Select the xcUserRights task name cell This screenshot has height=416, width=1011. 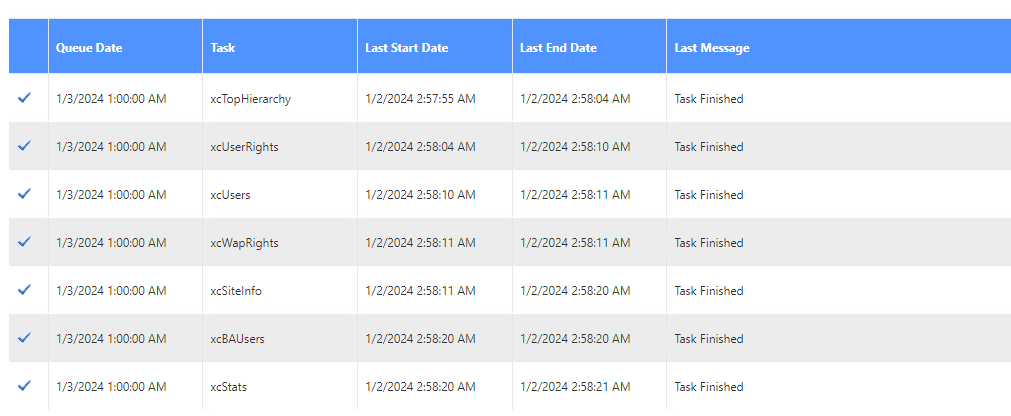[244, 147]
